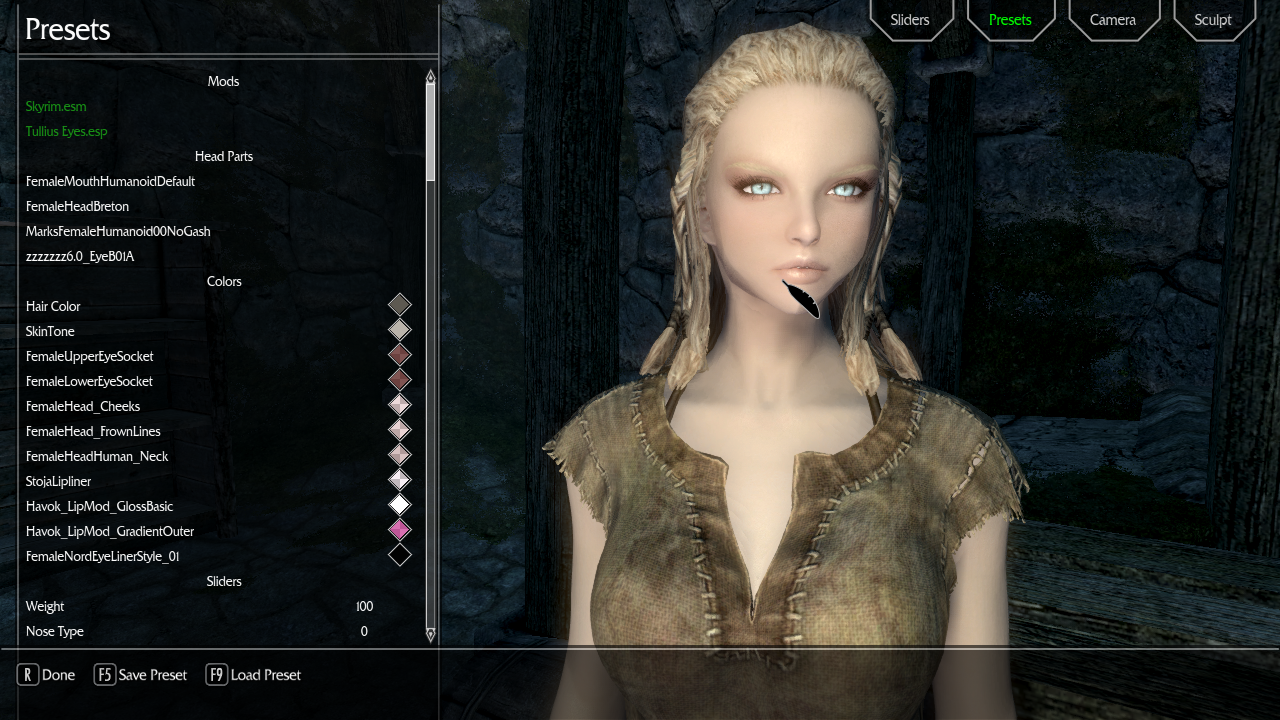Click the FemaleUpperEyeSocket label
This screenshot has width=1280, height=720.
click(x=89, y=356)
